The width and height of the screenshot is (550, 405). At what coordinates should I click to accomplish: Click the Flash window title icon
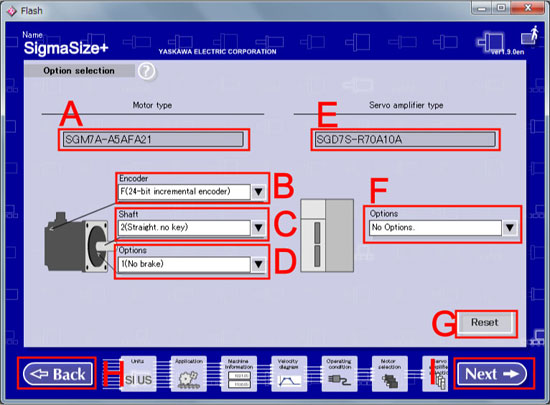click(x=12, y=11)
